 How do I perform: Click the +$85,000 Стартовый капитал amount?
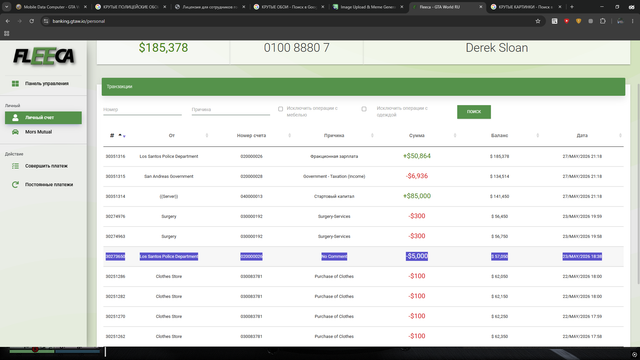(417, 196)
